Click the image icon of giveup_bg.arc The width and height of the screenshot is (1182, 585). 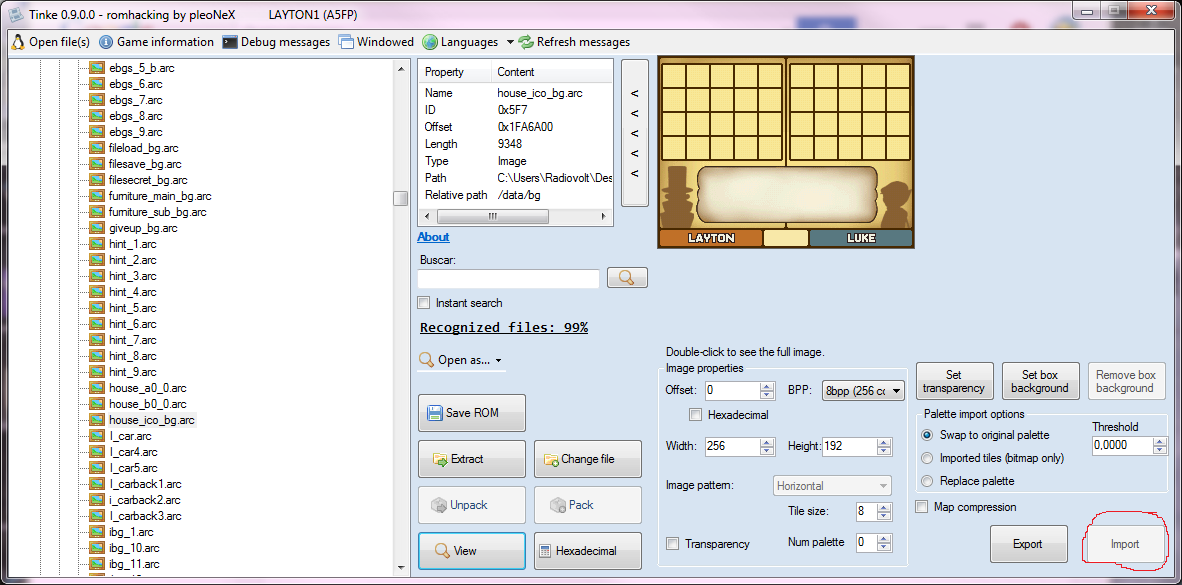pos(96,228)
